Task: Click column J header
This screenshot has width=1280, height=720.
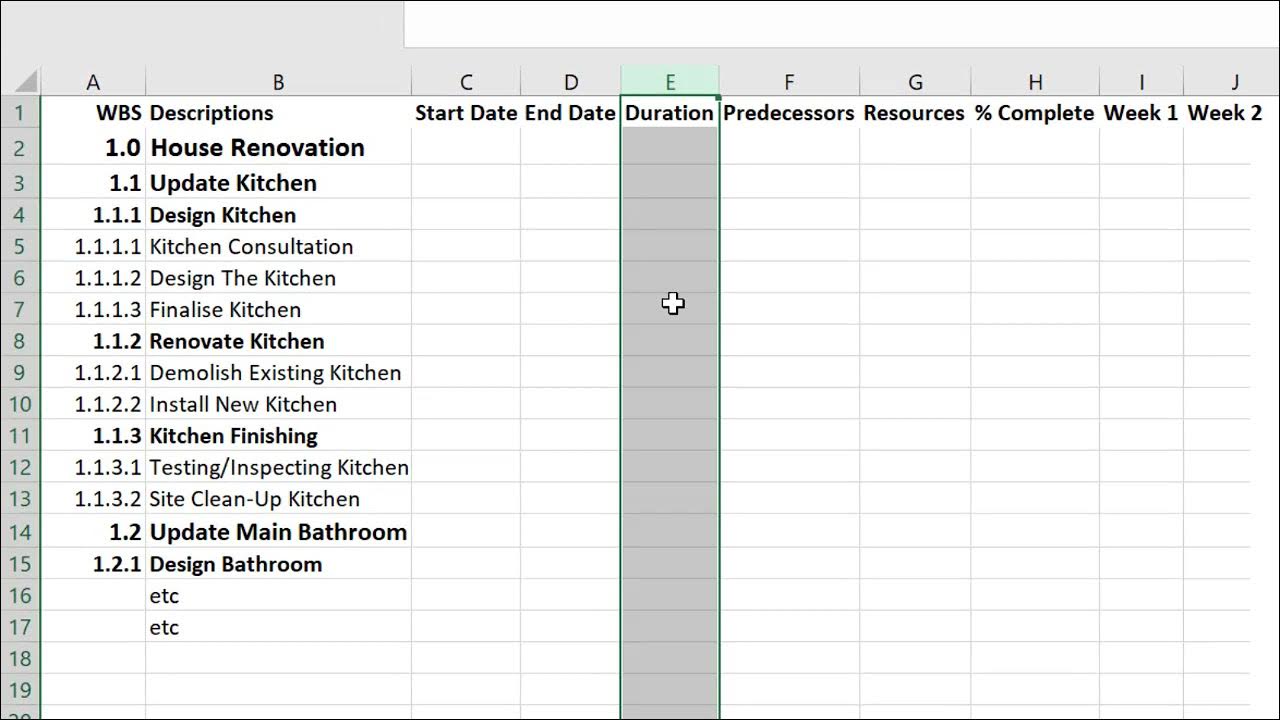Action: pos(1235,82)
